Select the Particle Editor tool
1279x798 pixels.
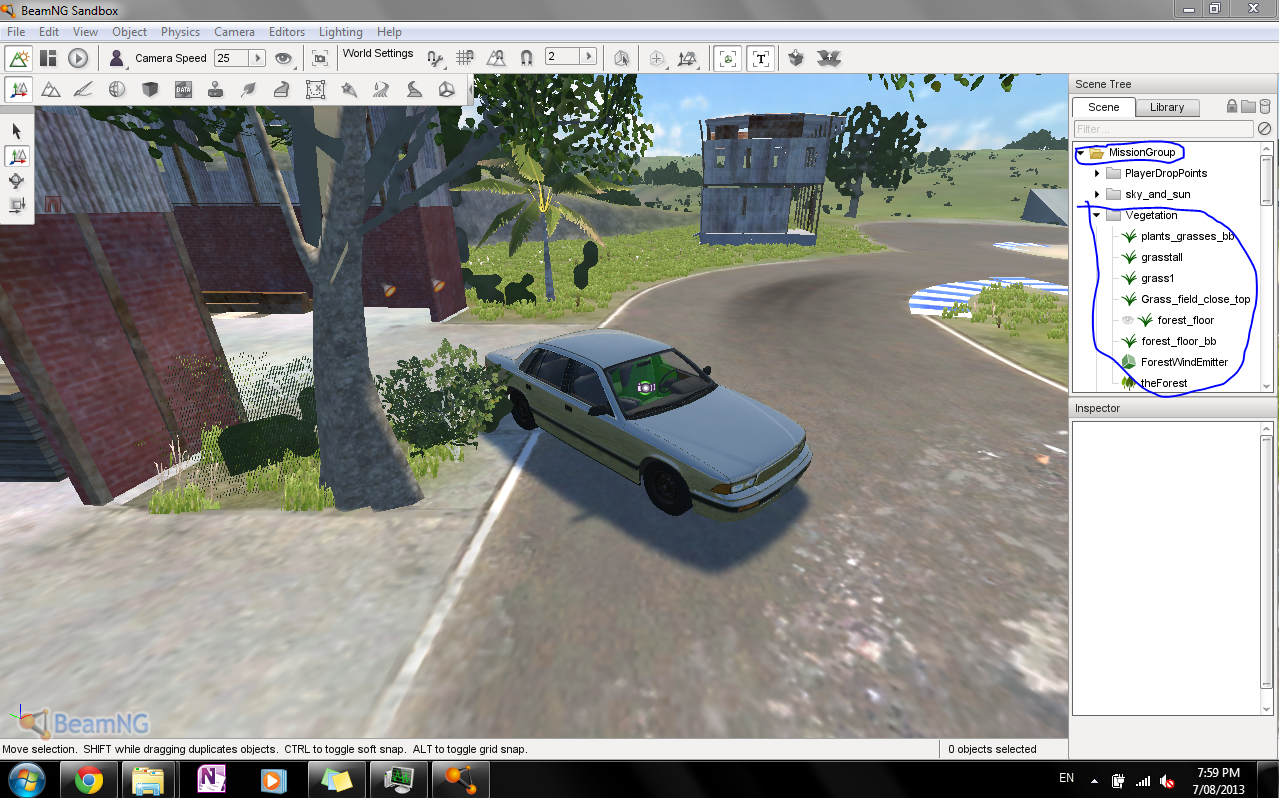[348, 90]
